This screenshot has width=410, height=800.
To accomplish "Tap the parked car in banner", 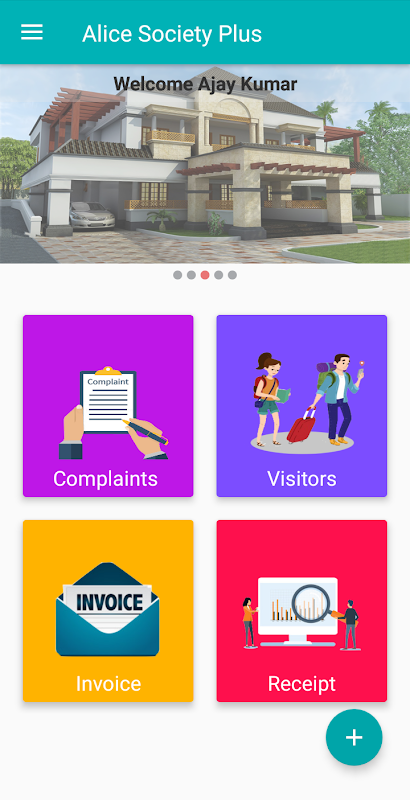I will (92, 215).
